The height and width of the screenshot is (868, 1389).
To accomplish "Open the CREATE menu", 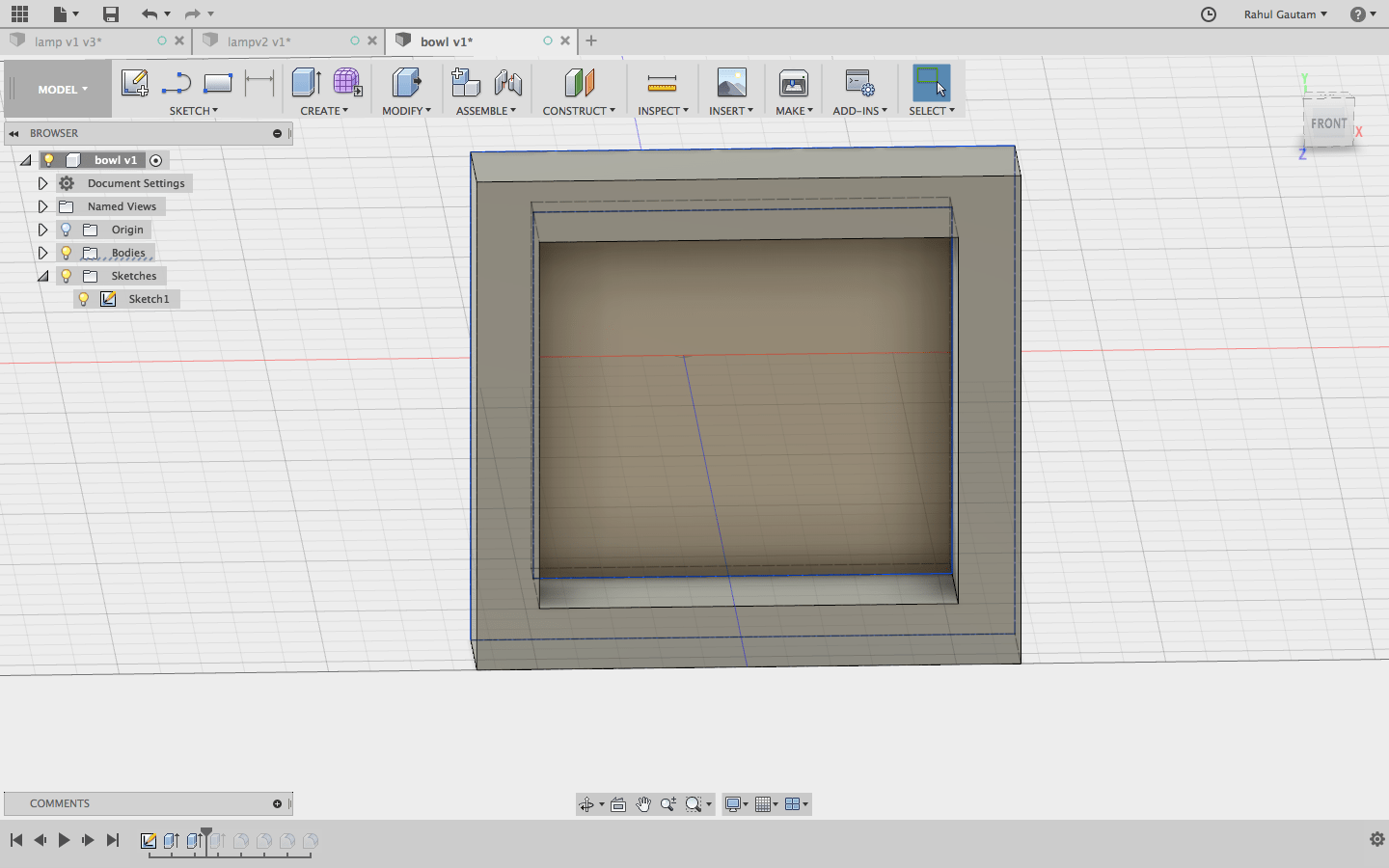I will click(x=324, y=111).
